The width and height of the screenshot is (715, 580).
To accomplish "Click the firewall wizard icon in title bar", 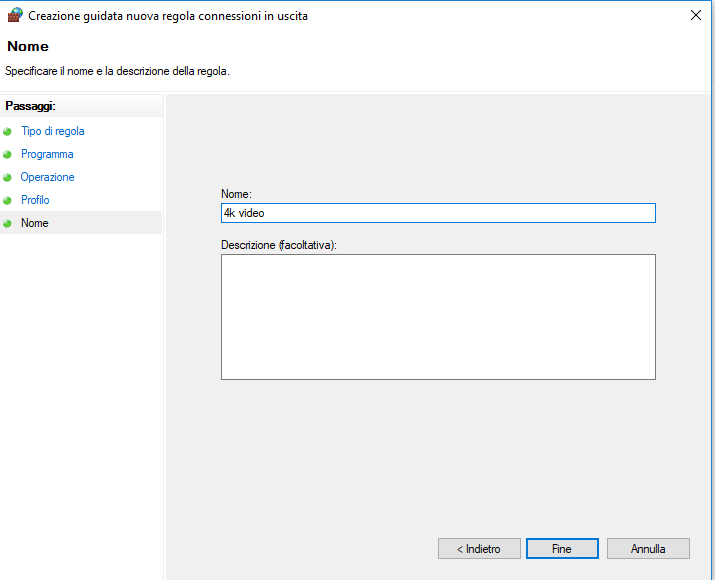I will [x=14, y=15].
